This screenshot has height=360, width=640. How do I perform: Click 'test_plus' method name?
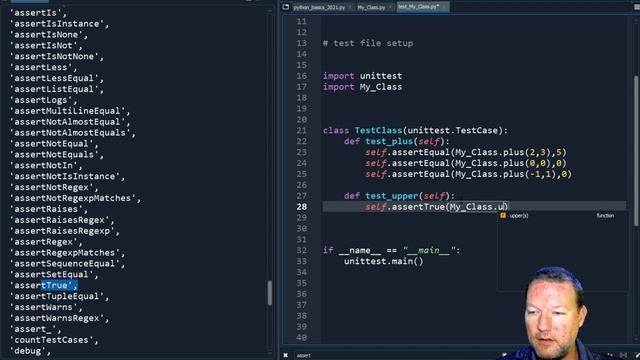pyautogui.click(x=389, y=141)
